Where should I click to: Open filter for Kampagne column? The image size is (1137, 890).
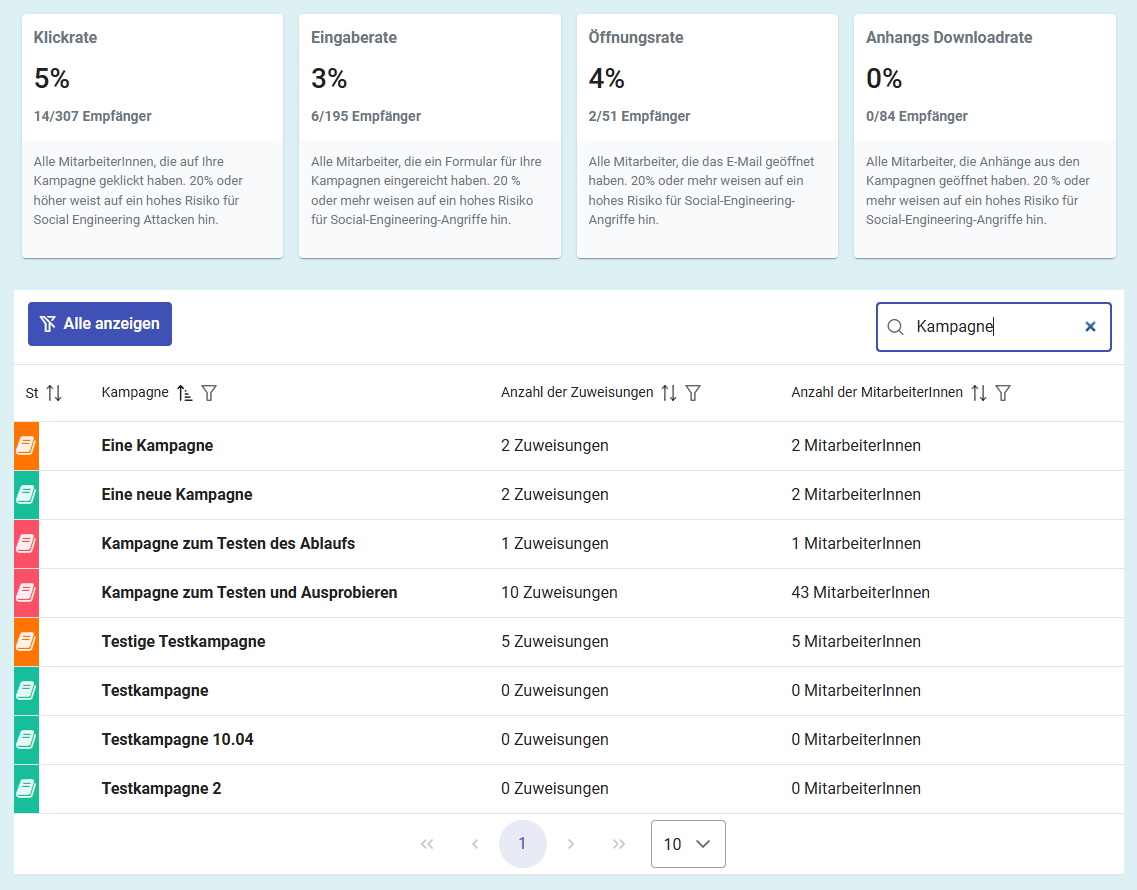(209, 393)
